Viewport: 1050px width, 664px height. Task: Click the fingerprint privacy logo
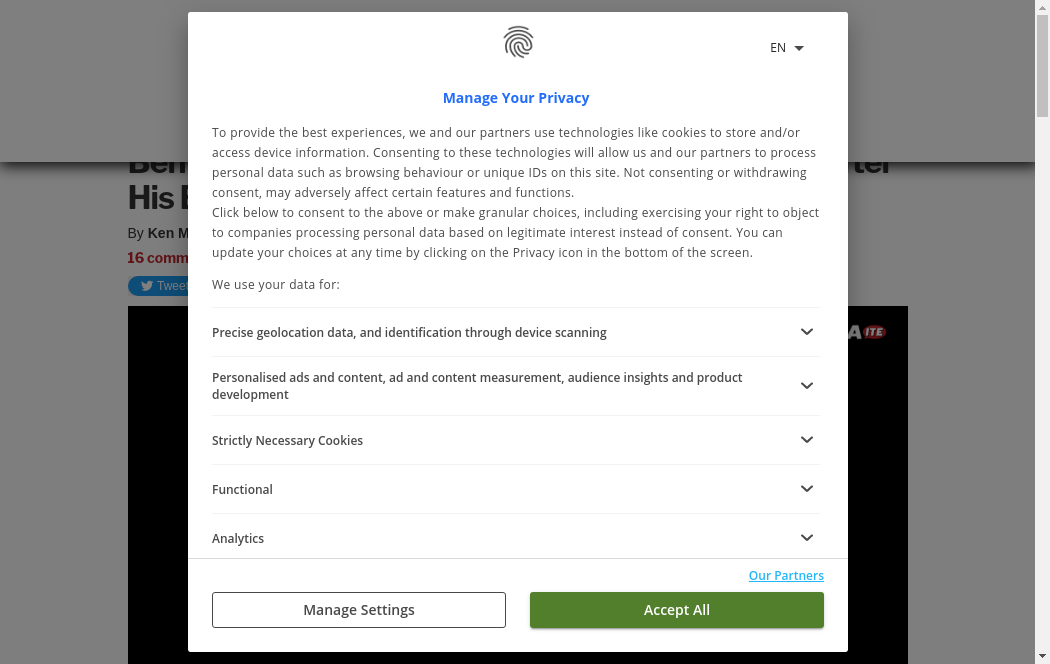pyautogui.click(x=518, y=43)
